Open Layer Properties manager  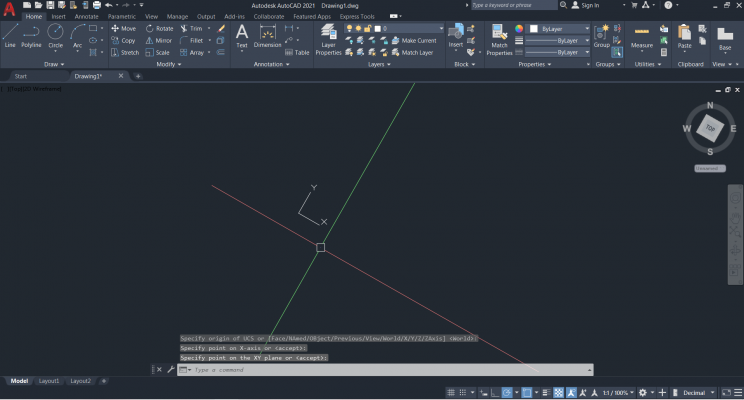click(x=328, y=38)
